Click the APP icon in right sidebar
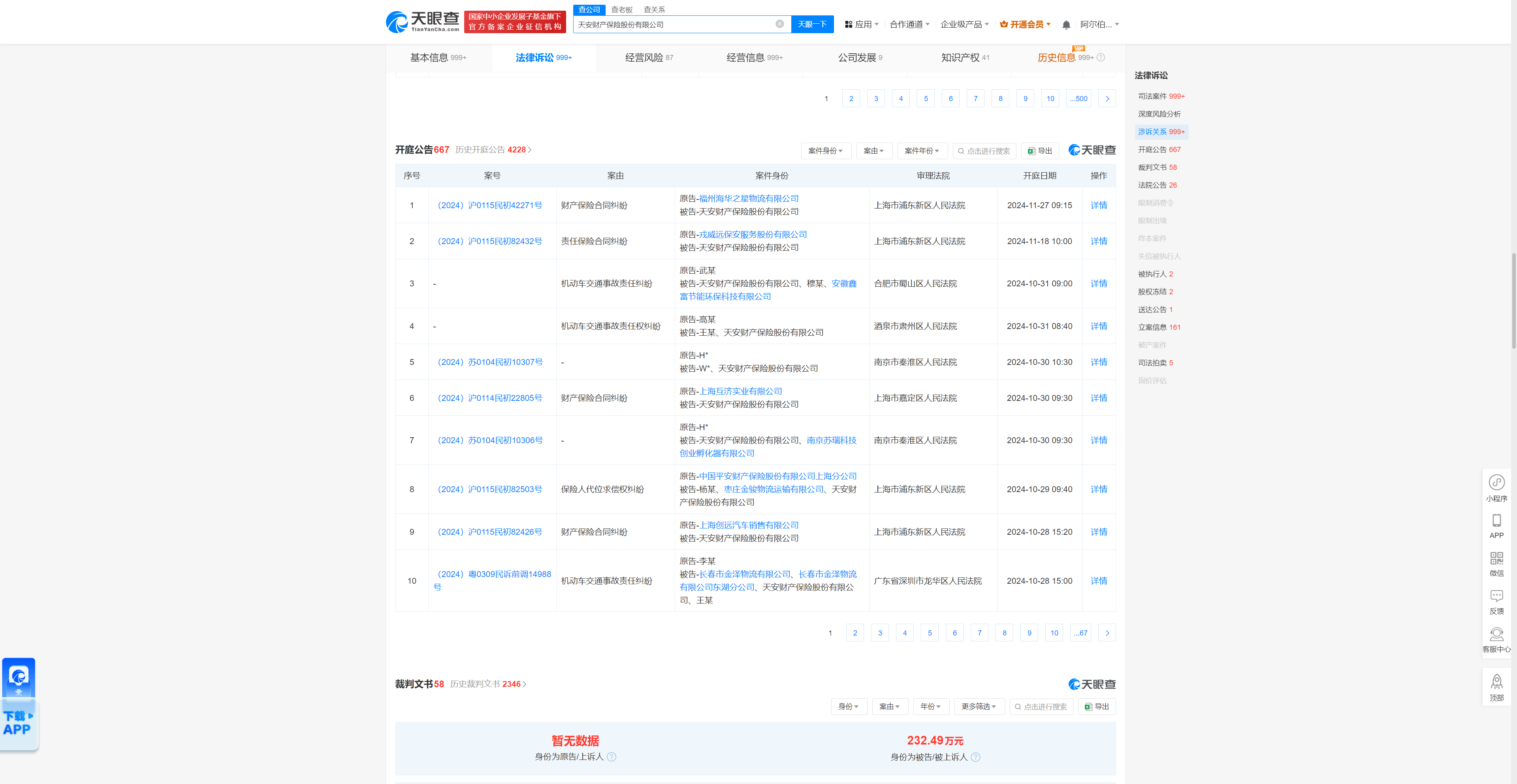The image size is (1517, 784). coord(1496,526)
